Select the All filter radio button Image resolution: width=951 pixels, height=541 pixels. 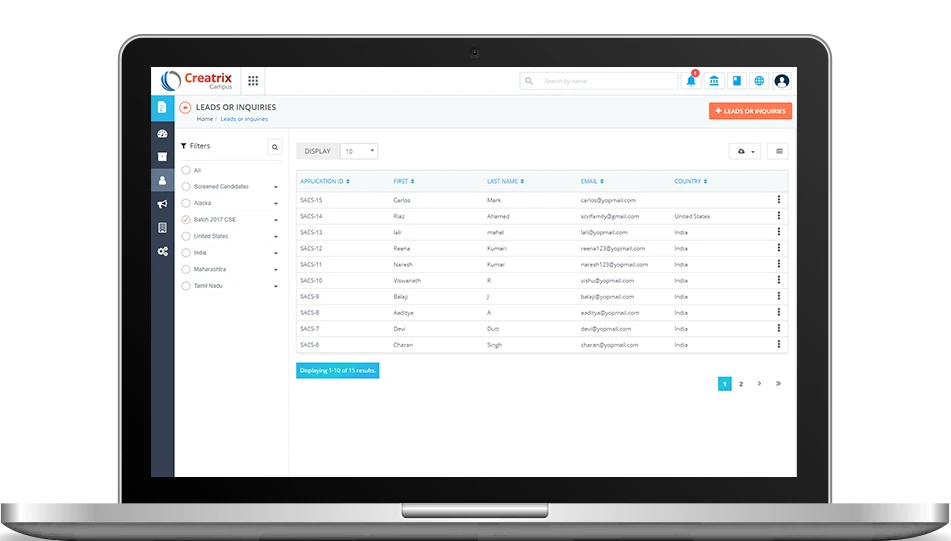186,170
